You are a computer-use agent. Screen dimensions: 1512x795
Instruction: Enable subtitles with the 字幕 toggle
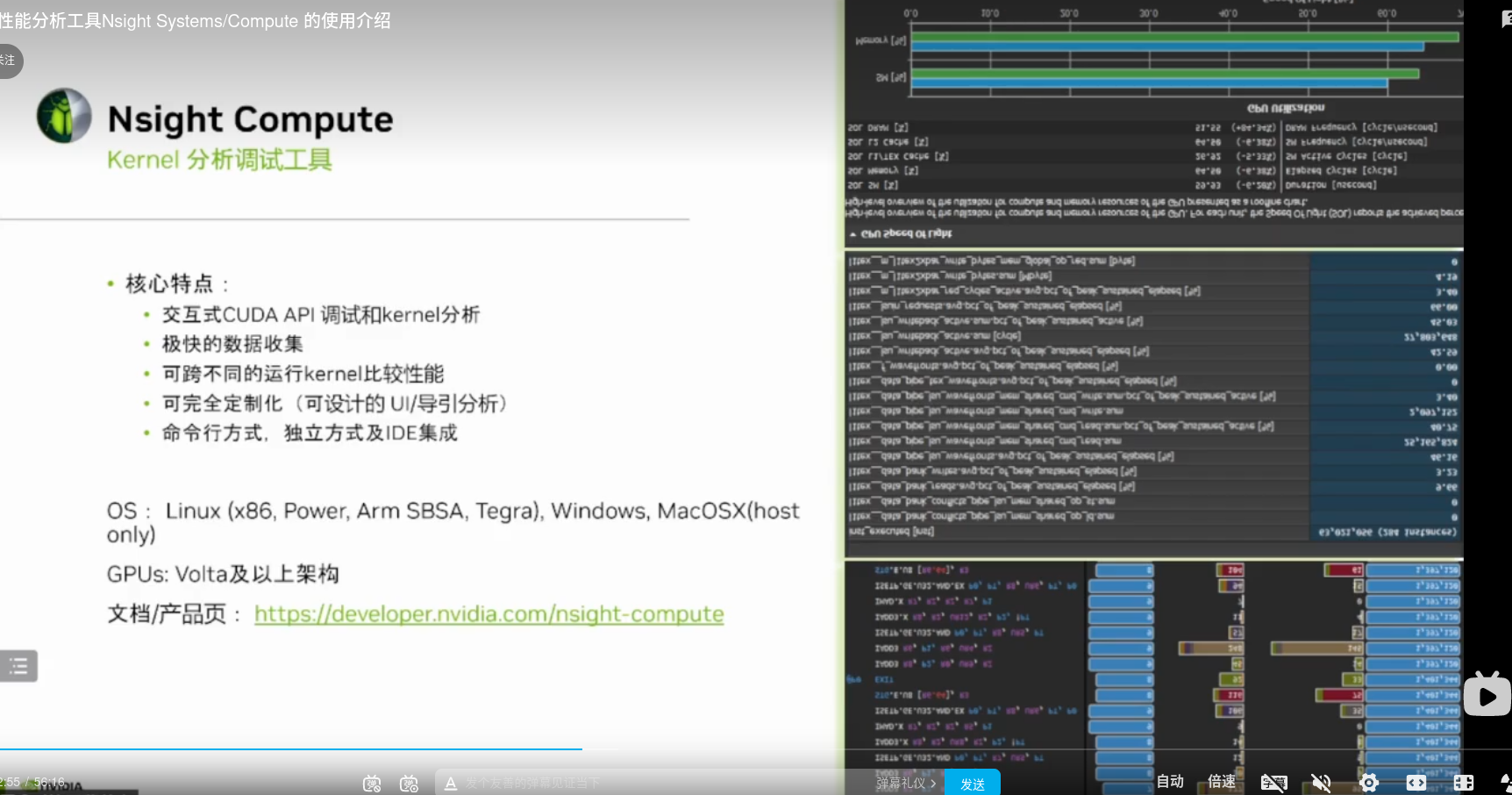1274,782
